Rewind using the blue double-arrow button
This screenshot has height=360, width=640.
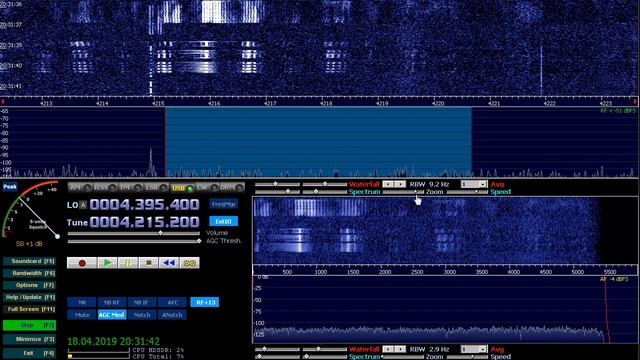[x=169, y=263]
